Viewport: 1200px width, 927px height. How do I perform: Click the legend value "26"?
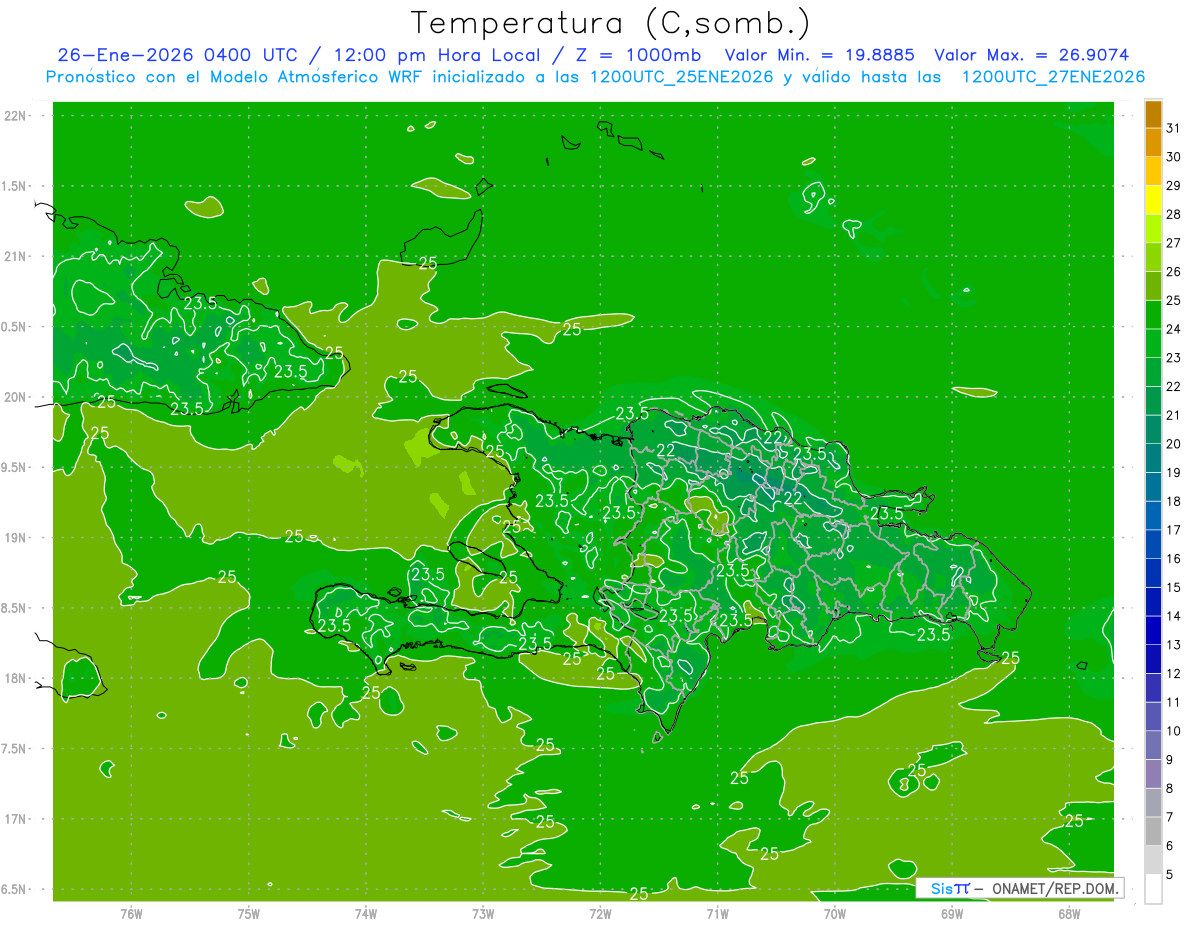(x=1174, y=272)
